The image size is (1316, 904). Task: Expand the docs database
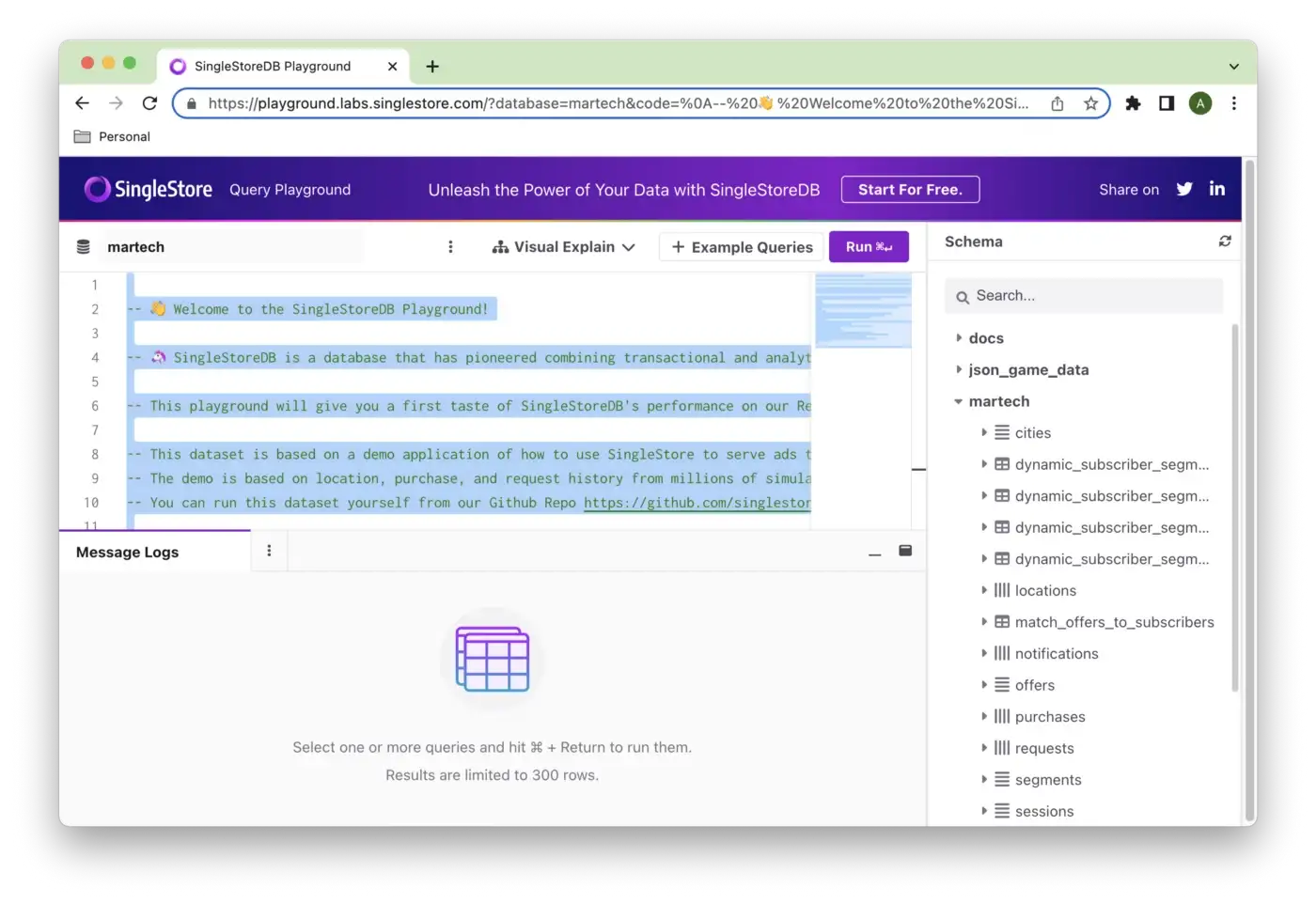coord(959,337)
